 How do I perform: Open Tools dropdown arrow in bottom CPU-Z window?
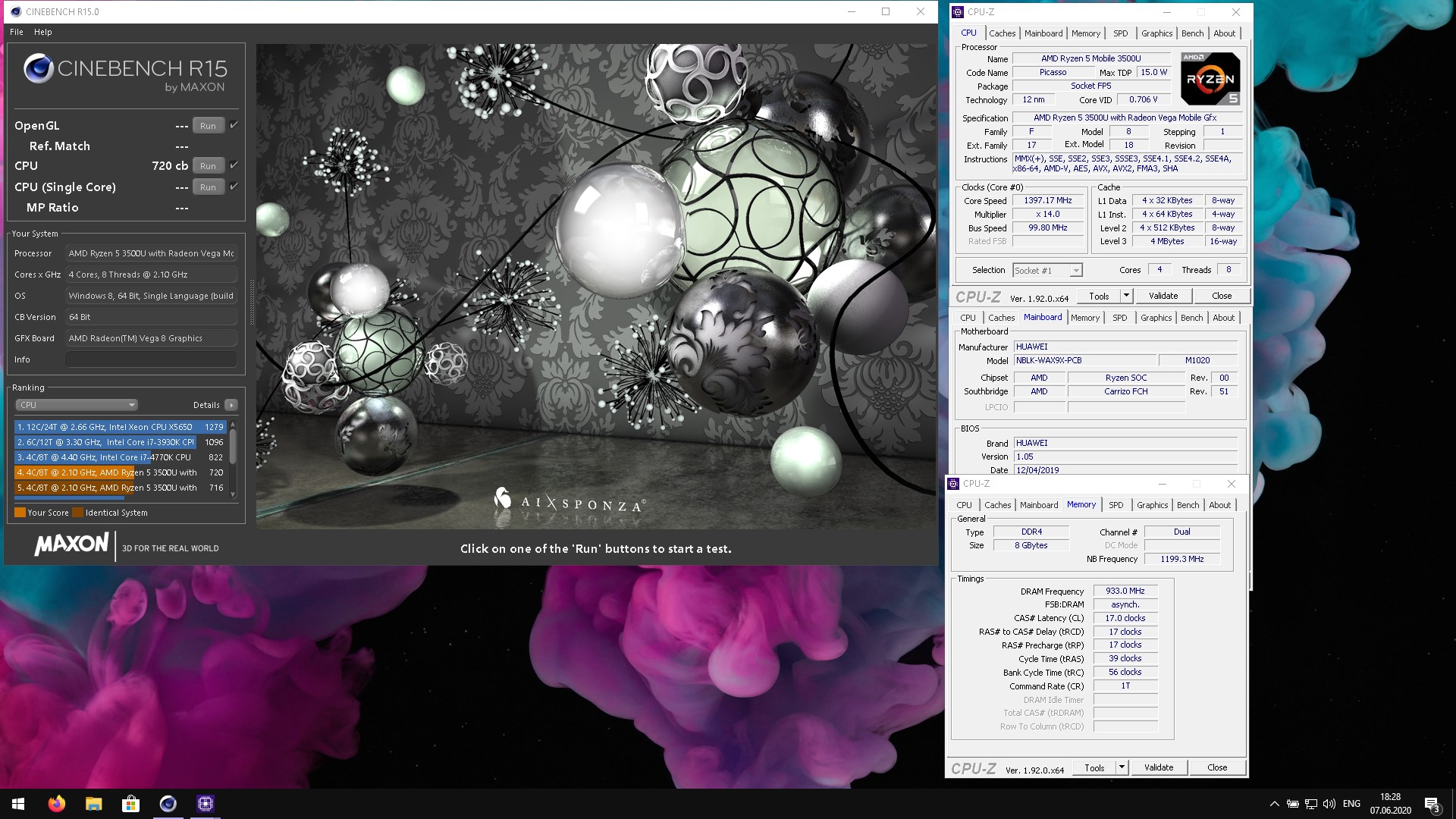(1122, 768)
